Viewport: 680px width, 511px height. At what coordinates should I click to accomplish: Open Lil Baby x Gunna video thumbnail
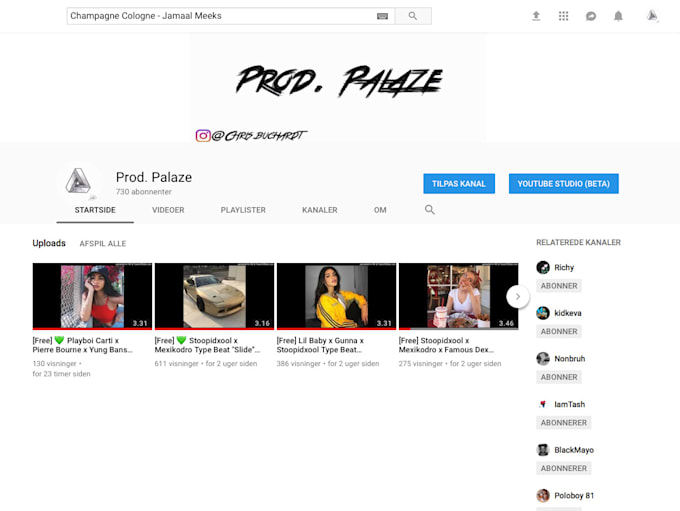point(337,296)
